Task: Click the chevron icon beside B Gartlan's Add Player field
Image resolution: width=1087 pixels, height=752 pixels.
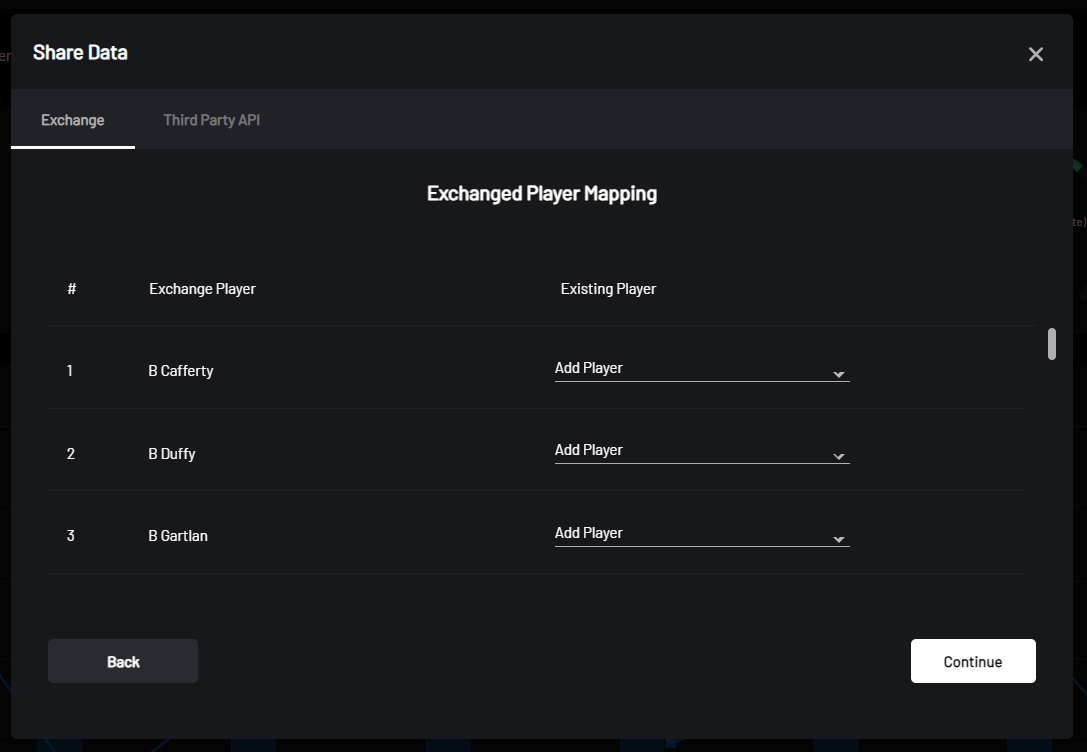Action: pyautogui.click(x=838, y=537)
